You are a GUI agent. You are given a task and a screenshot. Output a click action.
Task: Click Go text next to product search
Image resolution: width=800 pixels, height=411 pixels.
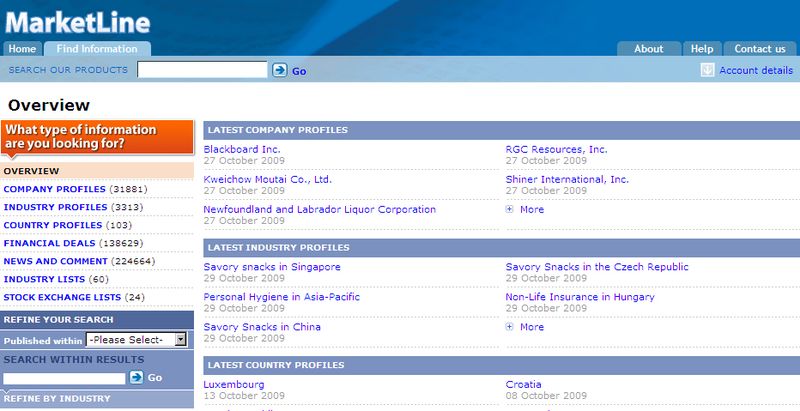click(299, 71)
